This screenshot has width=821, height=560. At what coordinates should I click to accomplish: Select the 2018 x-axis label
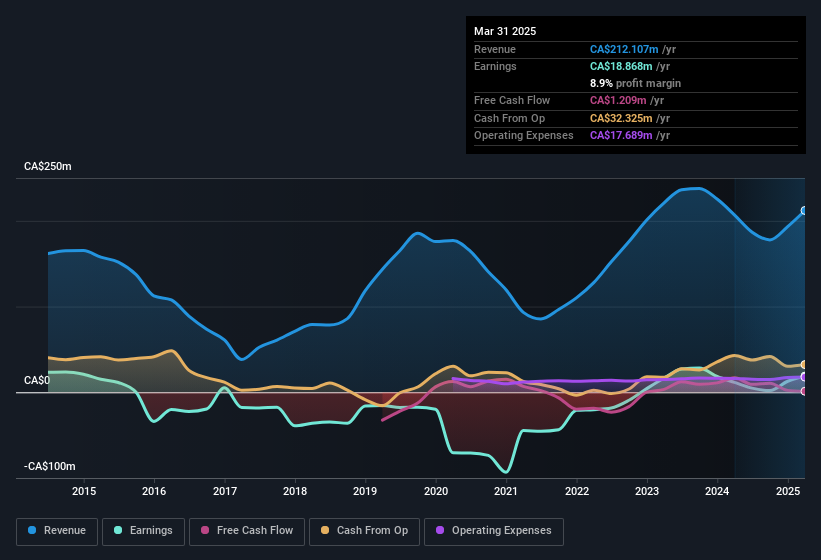[x=295, y=491]
